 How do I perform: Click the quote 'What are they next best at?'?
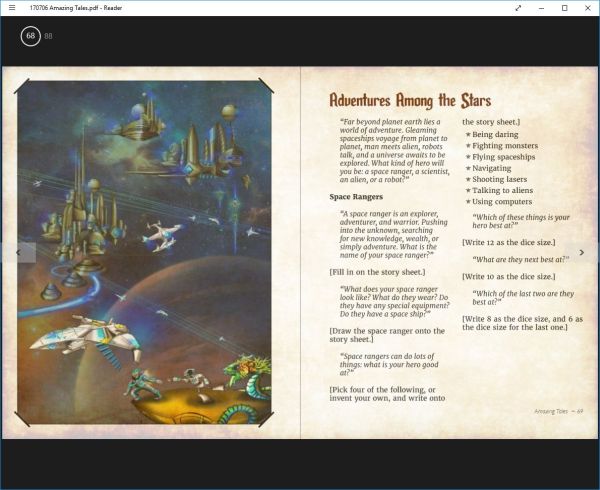[521, 259]
